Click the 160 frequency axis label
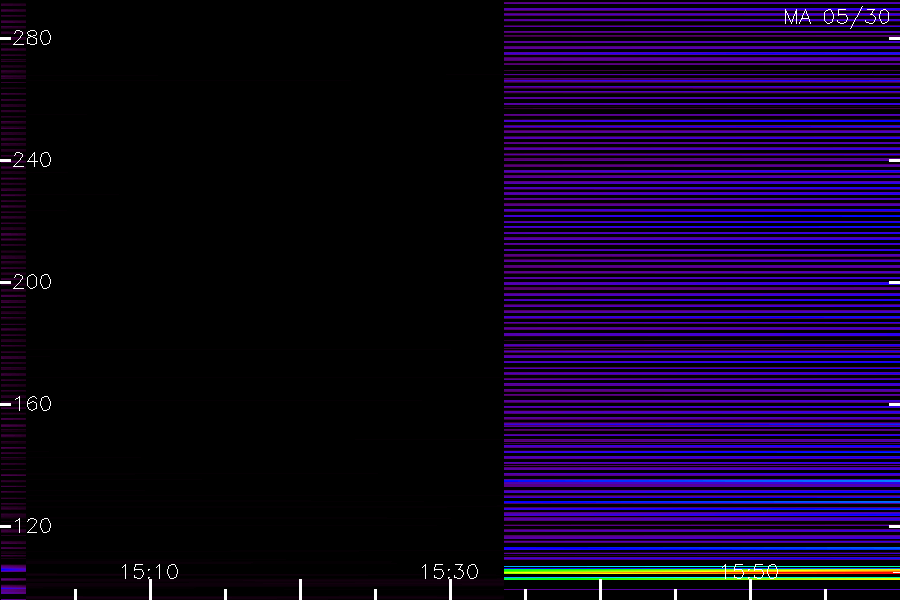Image resolution: width=900 pixels, height=600 pixels. 32,404
